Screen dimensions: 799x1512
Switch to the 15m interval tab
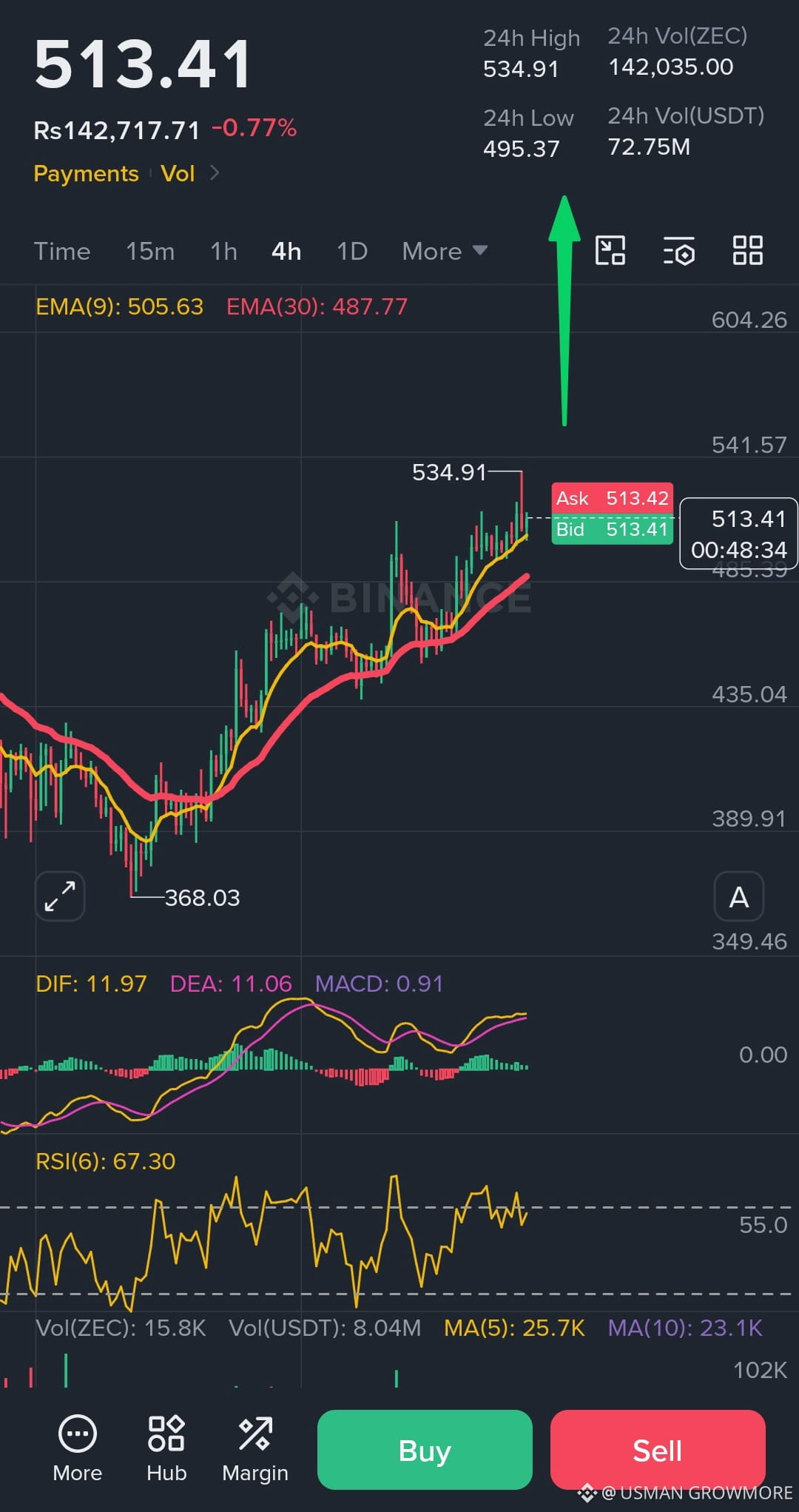click(150, 252)
